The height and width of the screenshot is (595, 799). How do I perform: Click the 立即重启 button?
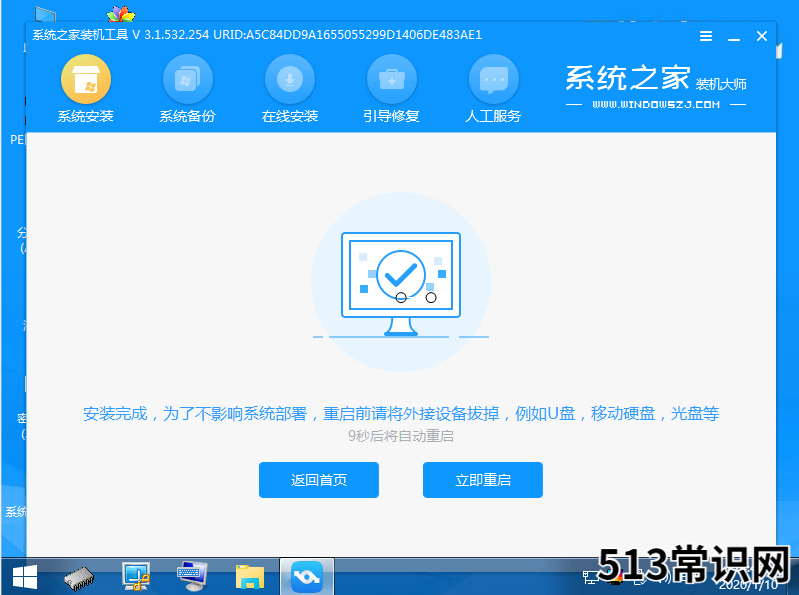[x=483, y=480]
